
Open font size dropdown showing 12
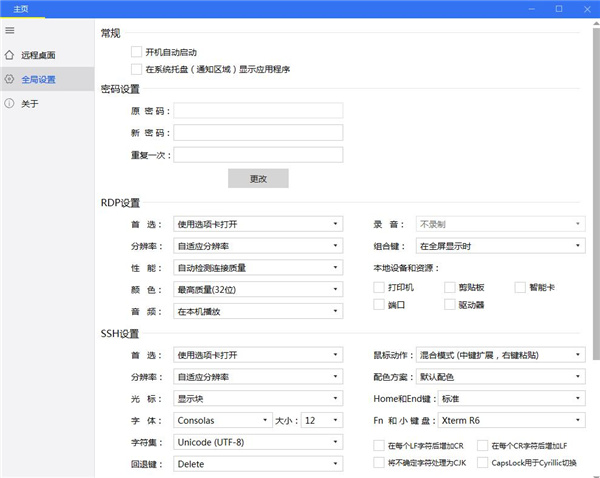pos(322,420)
